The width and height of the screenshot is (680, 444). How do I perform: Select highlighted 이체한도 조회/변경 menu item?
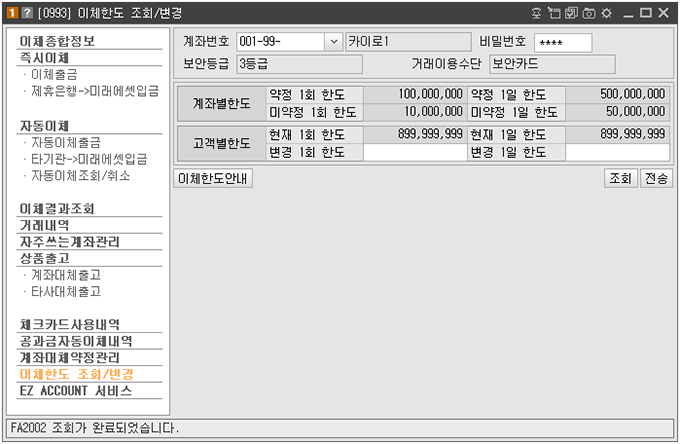(x=76, y=374)
